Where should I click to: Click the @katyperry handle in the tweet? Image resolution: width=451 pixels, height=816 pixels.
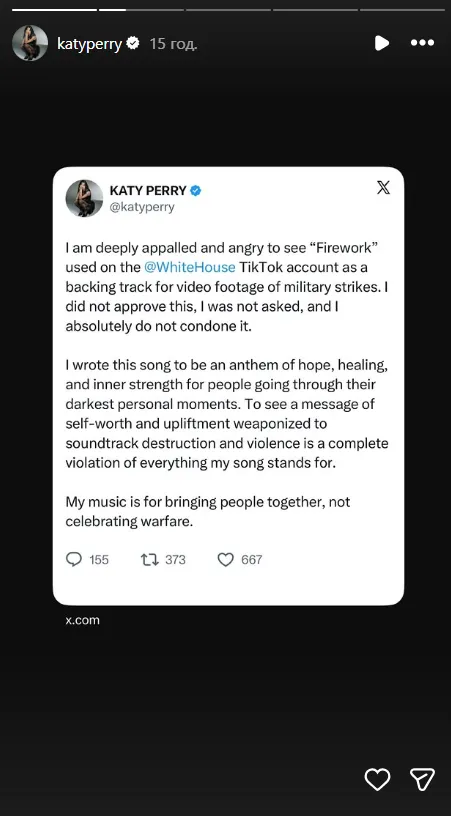point(141,207)
